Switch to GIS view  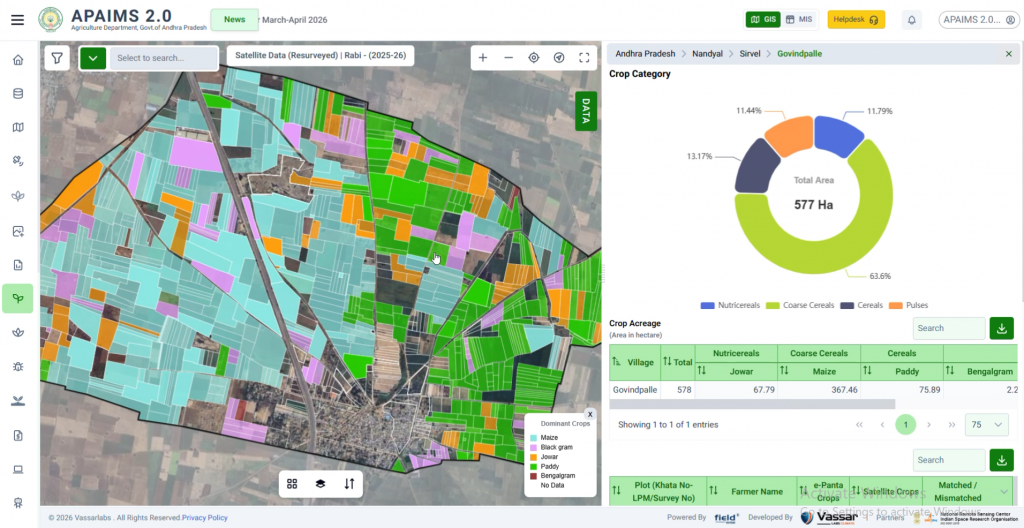tap(763, 20)
